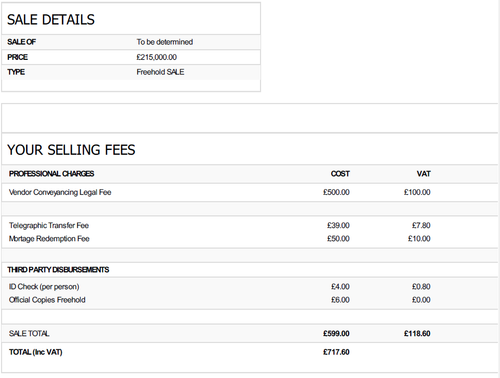This screenshot has width=500, height=378.
Task: Click the PROFESSIONAL CHARGES column header
Action: [x=52, y=174]
